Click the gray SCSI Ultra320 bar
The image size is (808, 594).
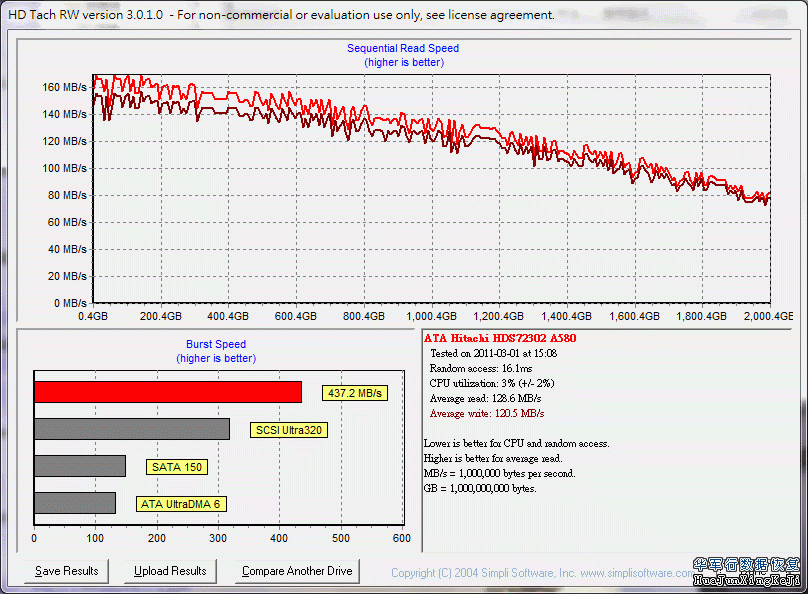[132, 429]
